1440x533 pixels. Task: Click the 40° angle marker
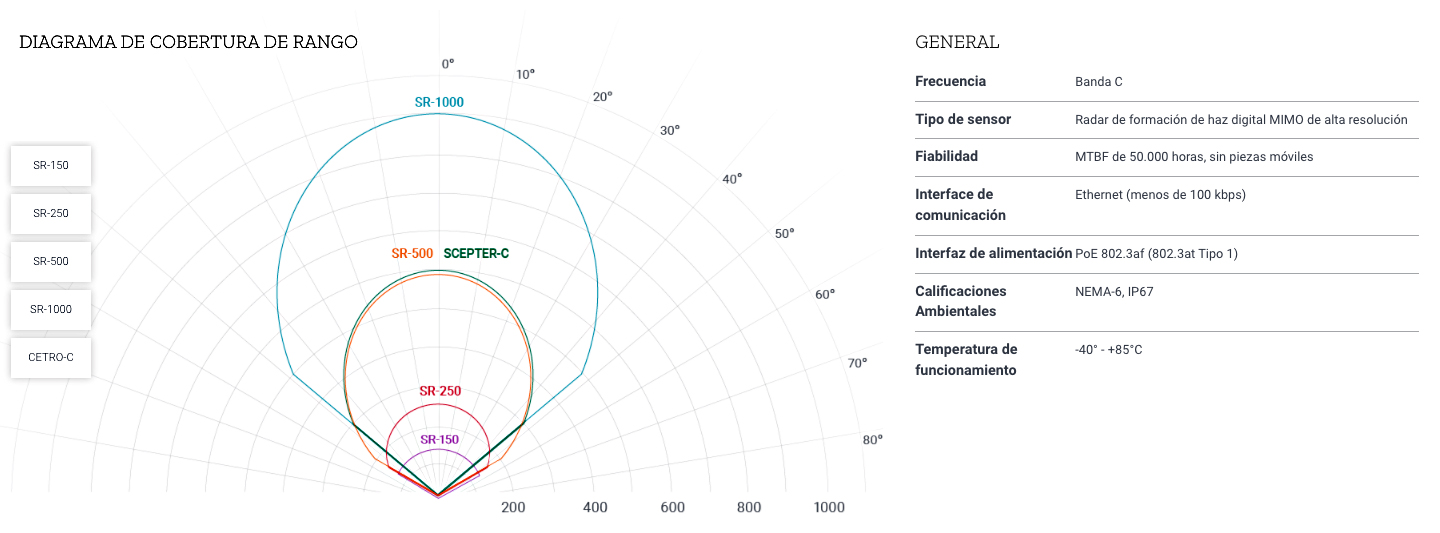(732, 179)
